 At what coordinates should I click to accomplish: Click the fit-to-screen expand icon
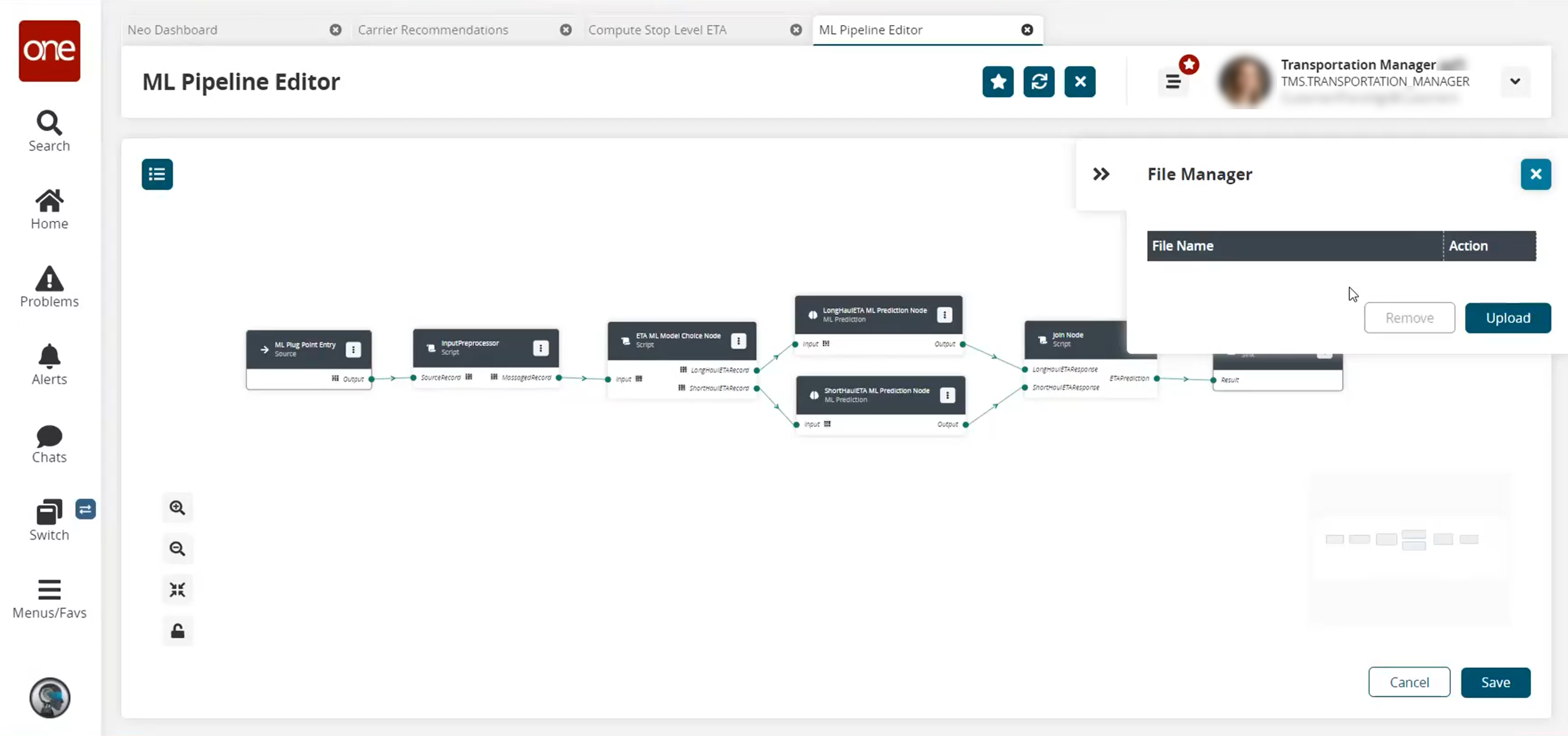tap(177, 589)
